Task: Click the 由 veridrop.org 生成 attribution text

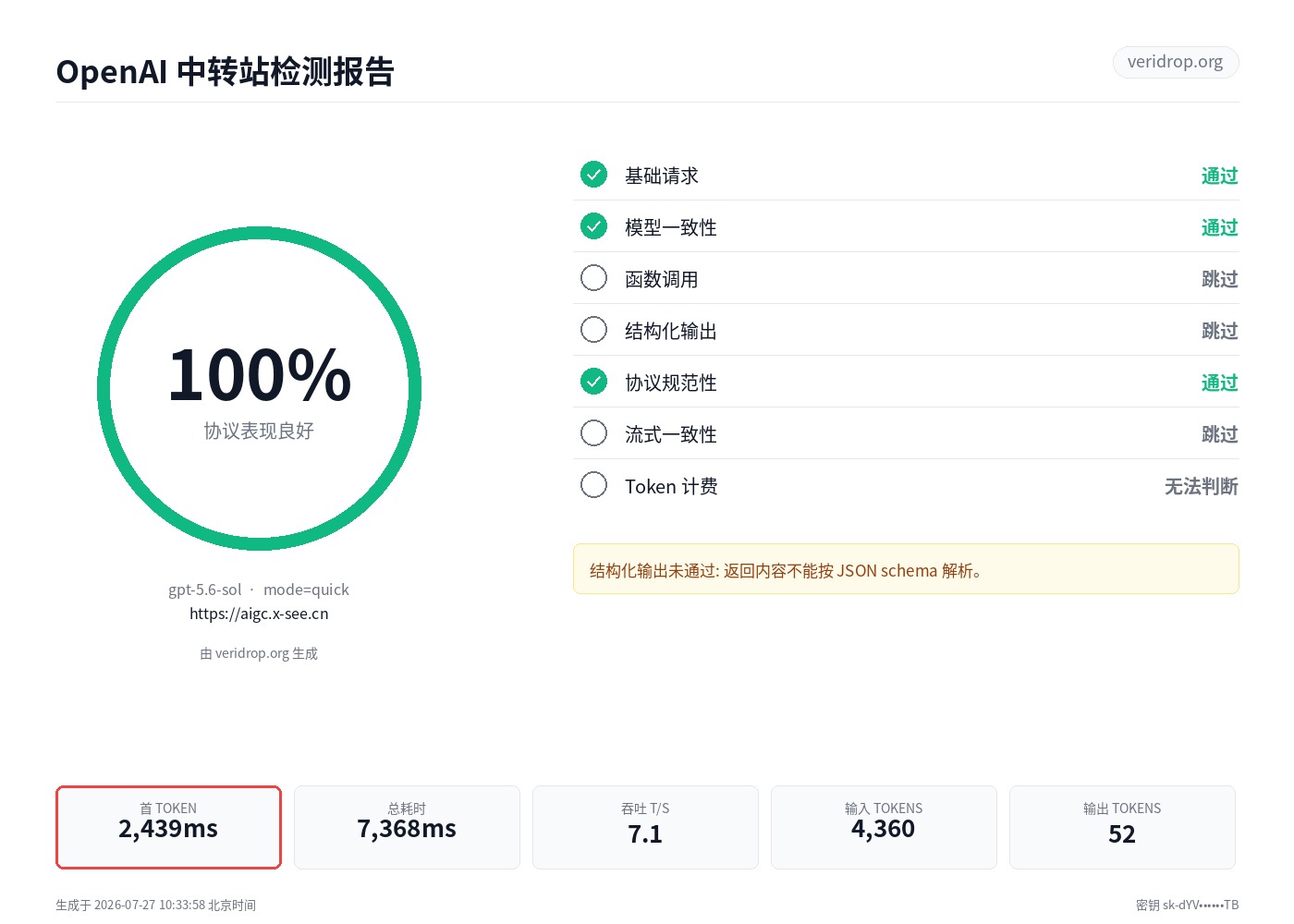Action: tap(259, 653)
